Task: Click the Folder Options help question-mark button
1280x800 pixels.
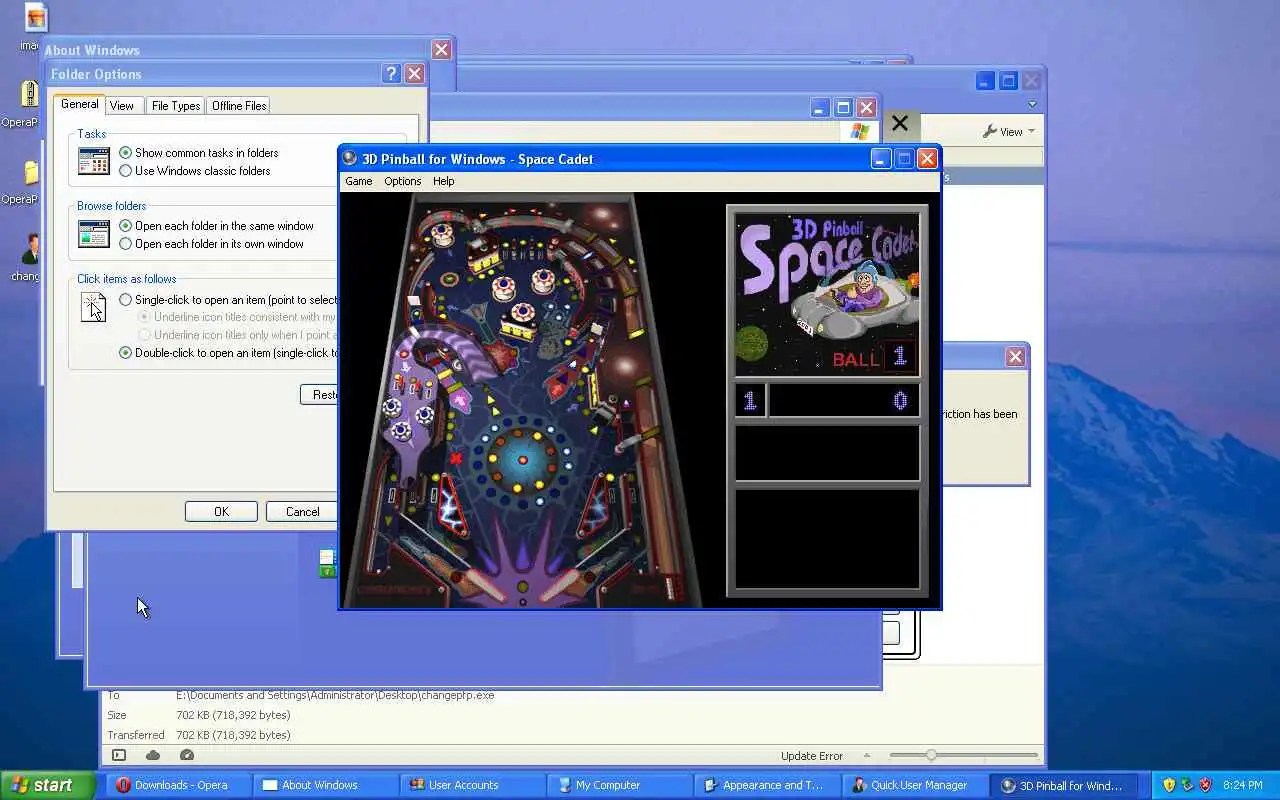Action: 391,74
